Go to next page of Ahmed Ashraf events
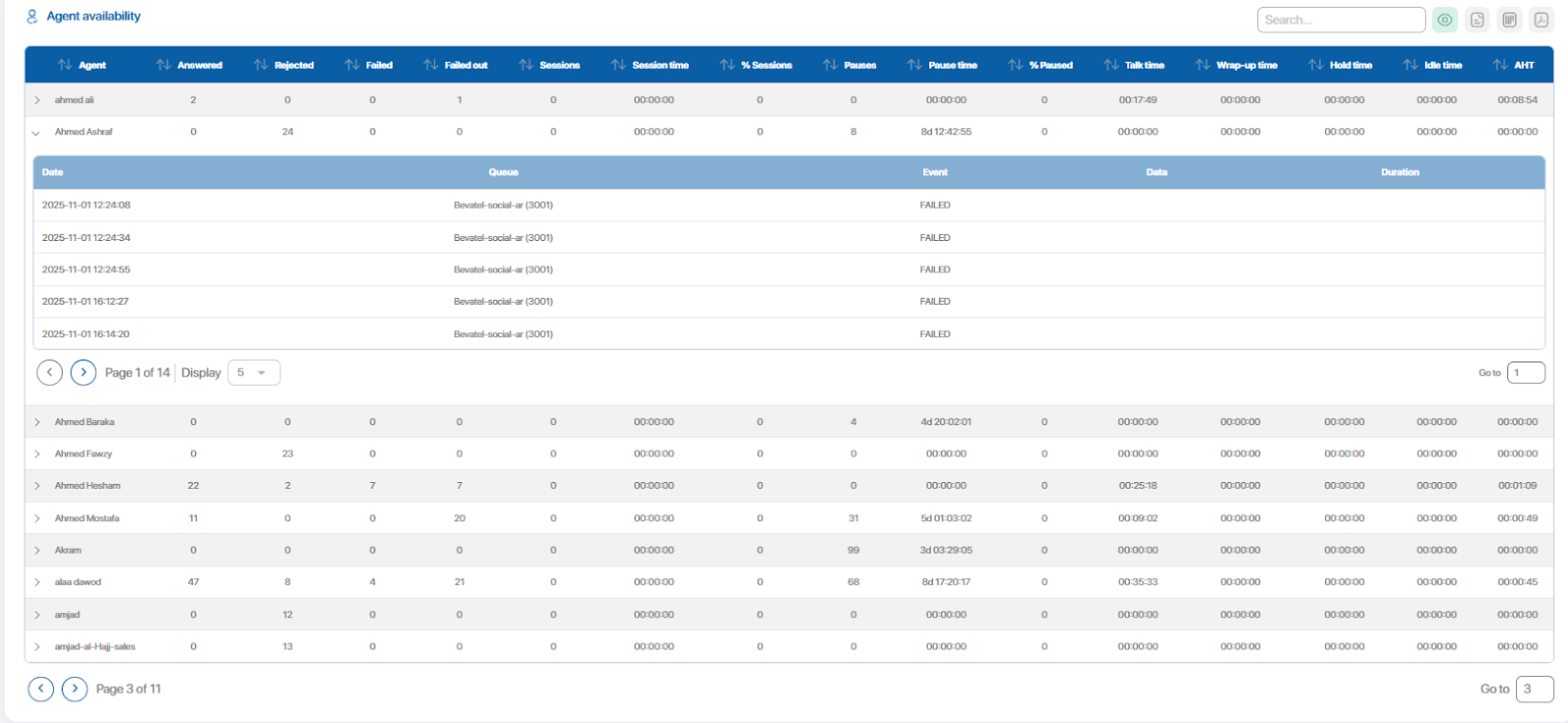The width and height of the screenshot is (1568, 723). [x=83, y=372]
